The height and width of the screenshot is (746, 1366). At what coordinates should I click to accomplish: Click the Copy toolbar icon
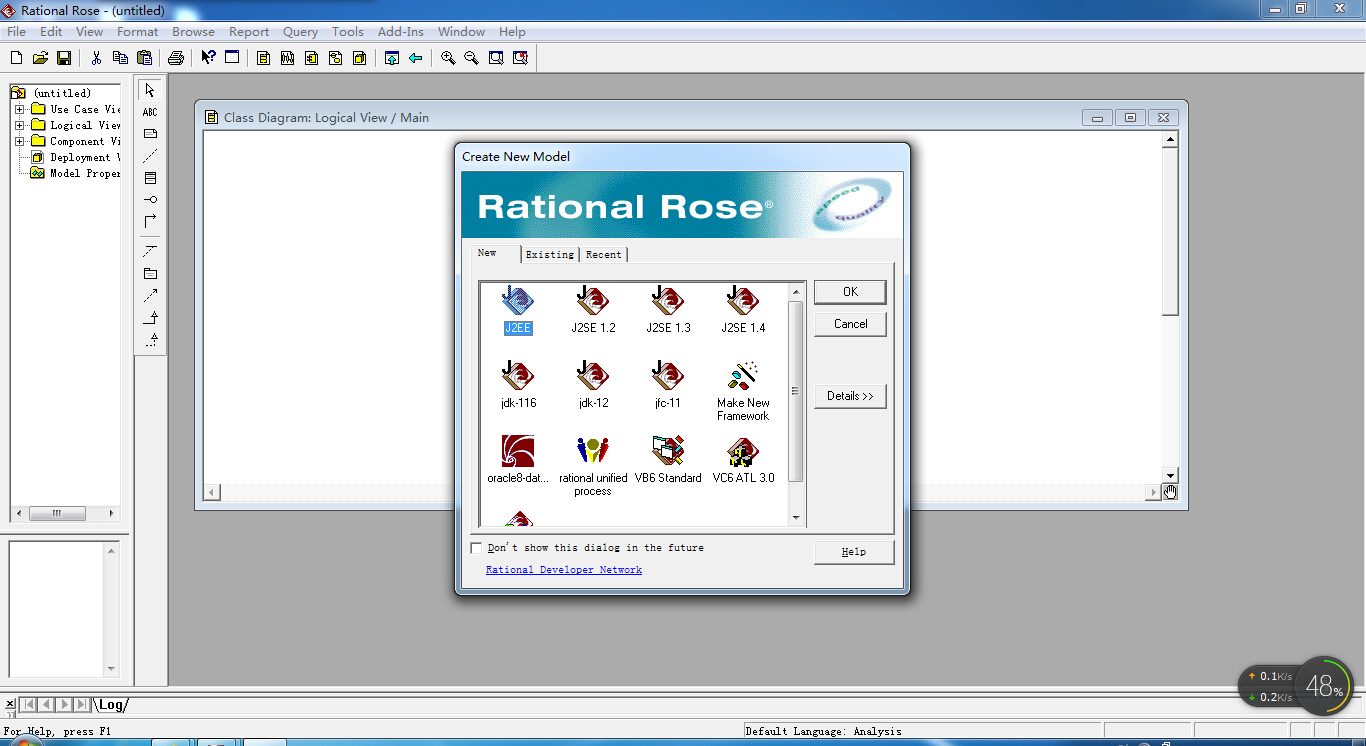pos(121,58)
